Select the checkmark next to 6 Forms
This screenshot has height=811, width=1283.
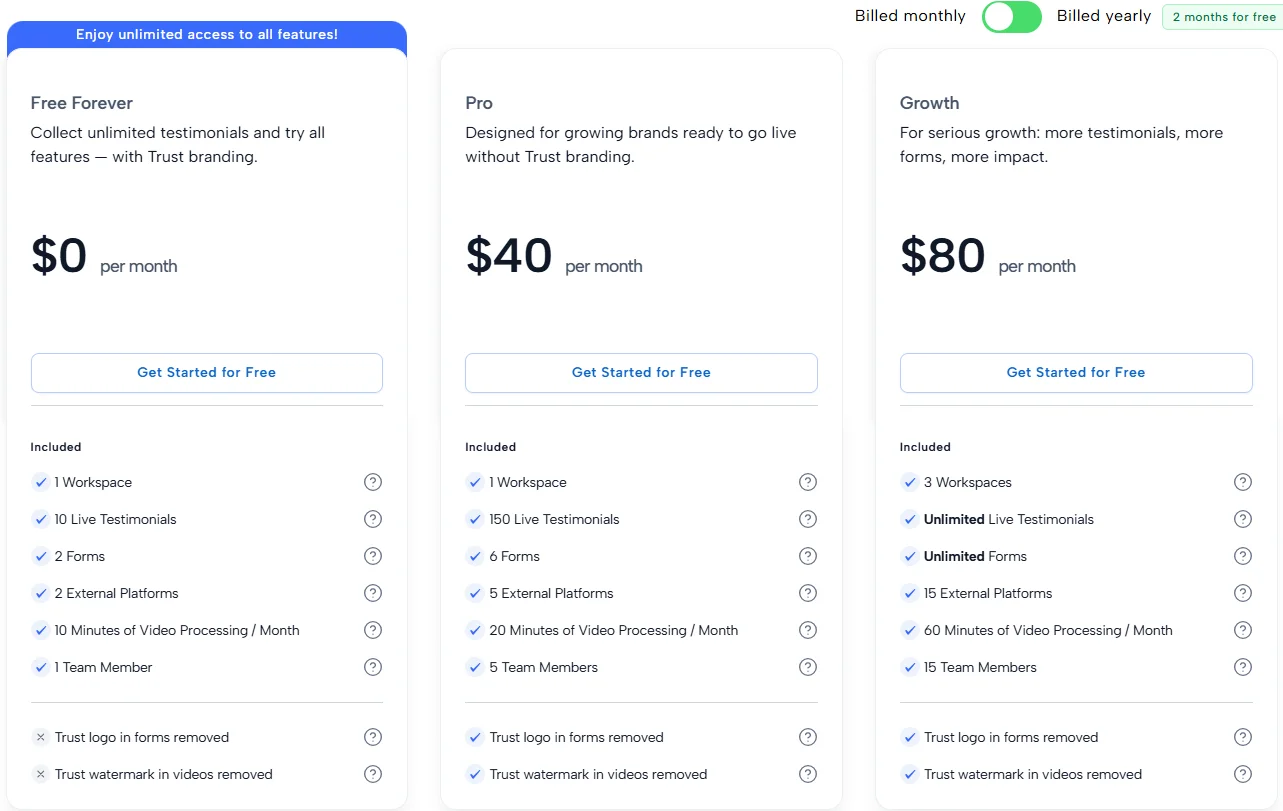coord(475,556)
